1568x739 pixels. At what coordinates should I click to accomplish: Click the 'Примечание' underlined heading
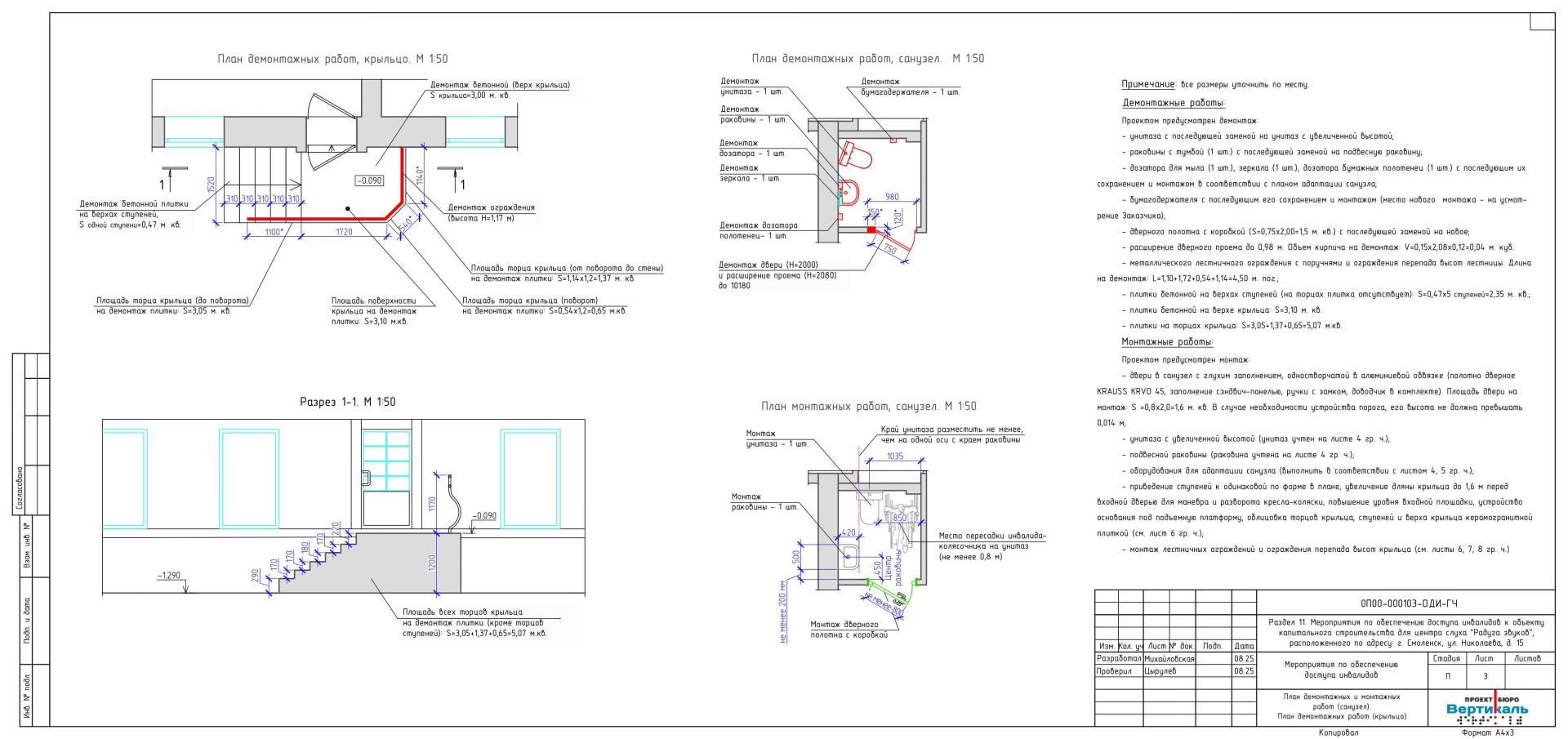click(x=1147, y=84)
